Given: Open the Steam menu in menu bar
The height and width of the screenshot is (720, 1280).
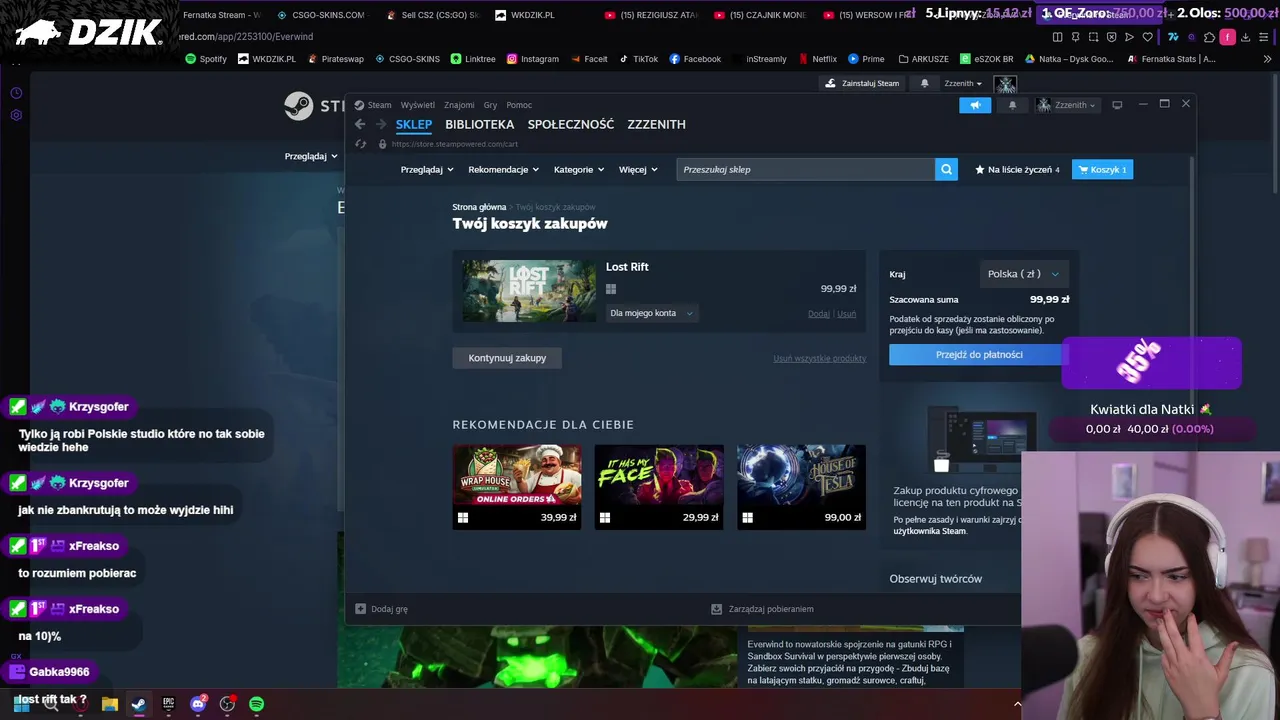Looking at the screenshot, I should 379,105.
